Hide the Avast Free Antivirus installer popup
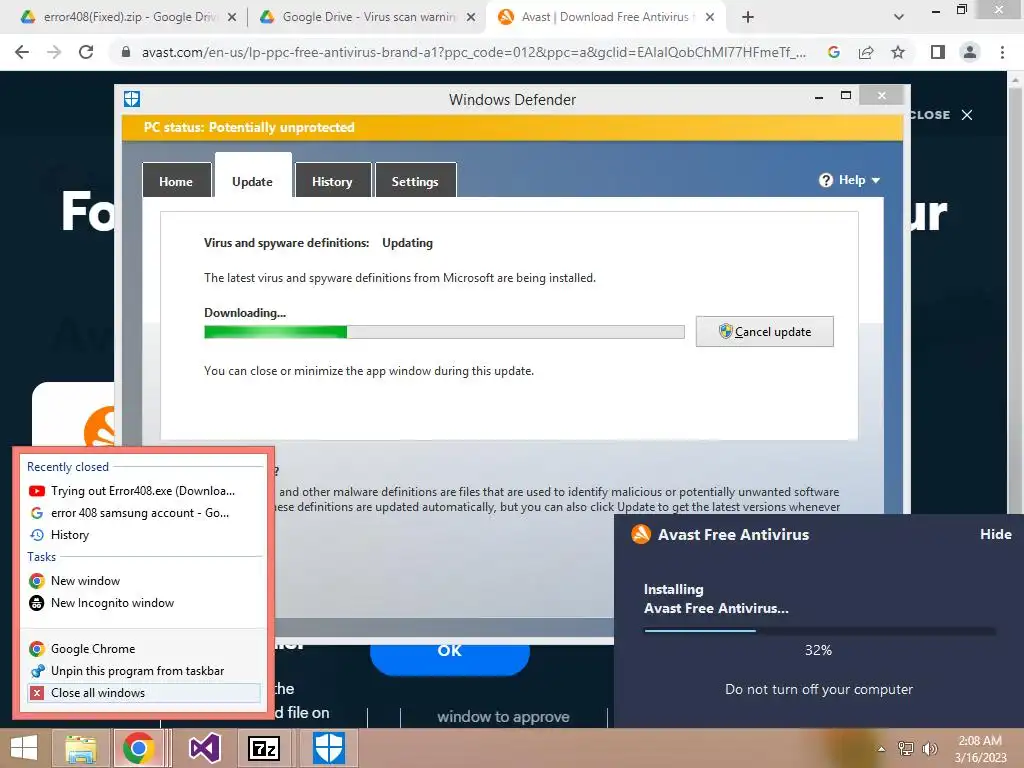This screenshot has height=768, width=1024. 995,534
